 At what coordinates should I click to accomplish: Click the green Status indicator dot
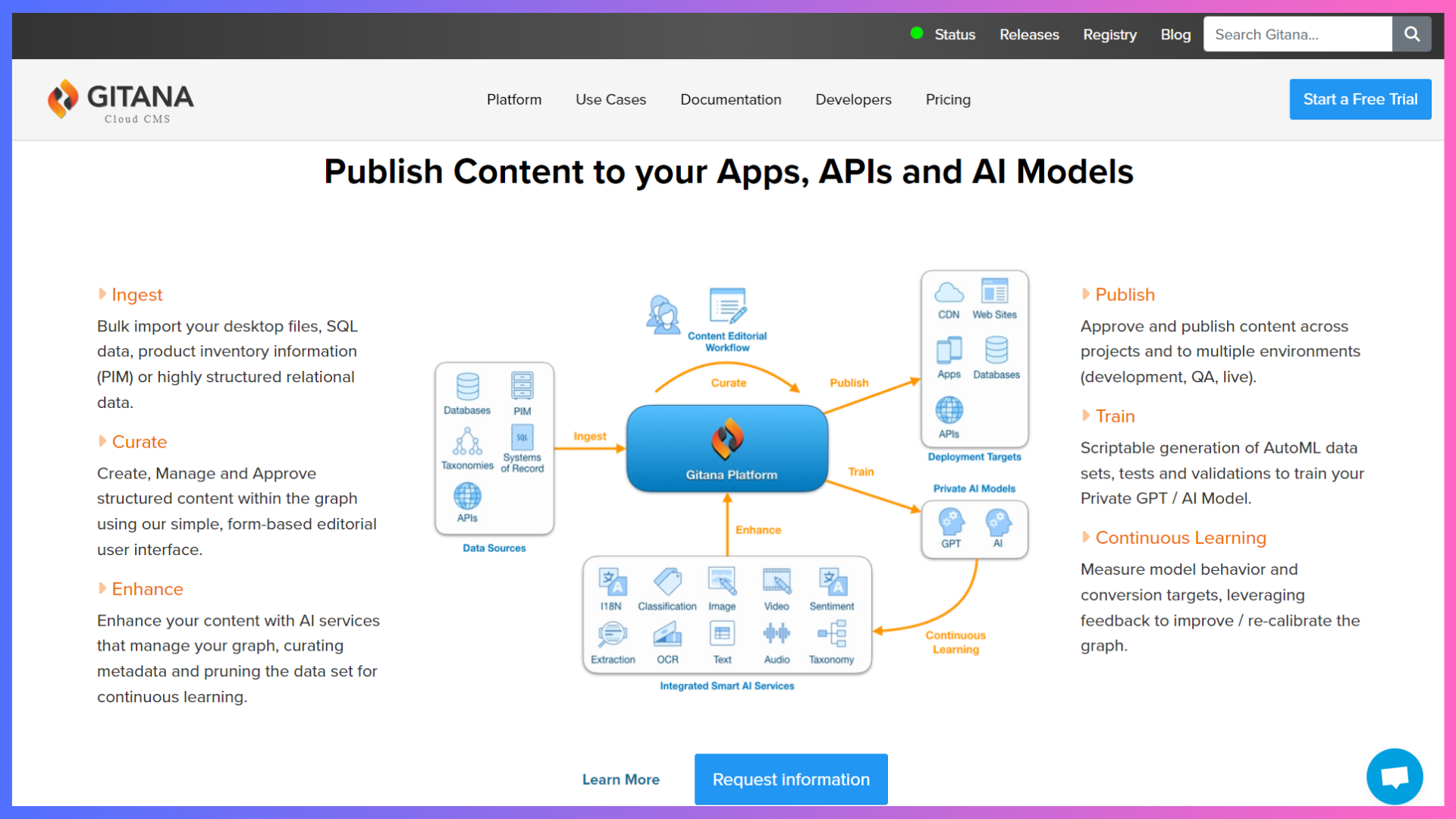click(917, 33)
